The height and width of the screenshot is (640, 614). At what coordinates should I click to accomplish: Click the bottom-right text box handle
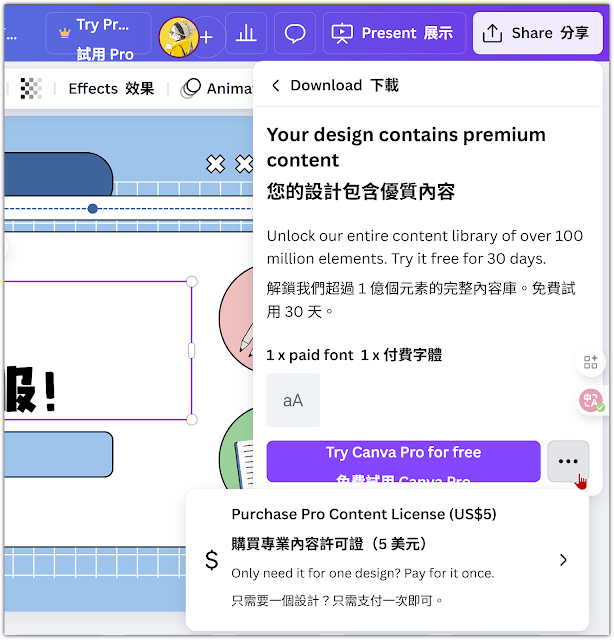[x=191, y=419]
